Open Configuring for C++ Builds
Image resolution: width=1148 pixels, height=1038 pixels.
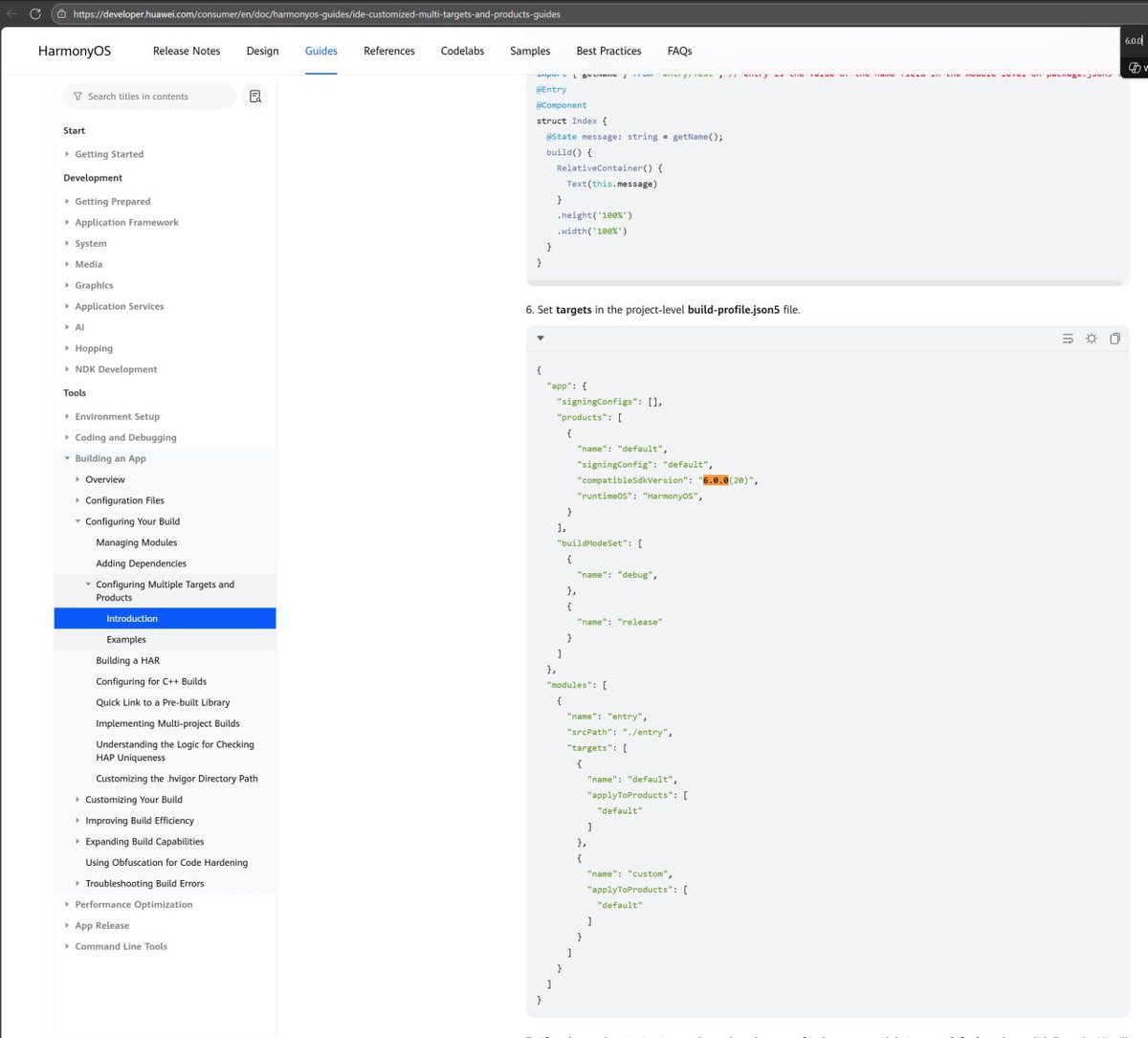(x=151, y=682)
